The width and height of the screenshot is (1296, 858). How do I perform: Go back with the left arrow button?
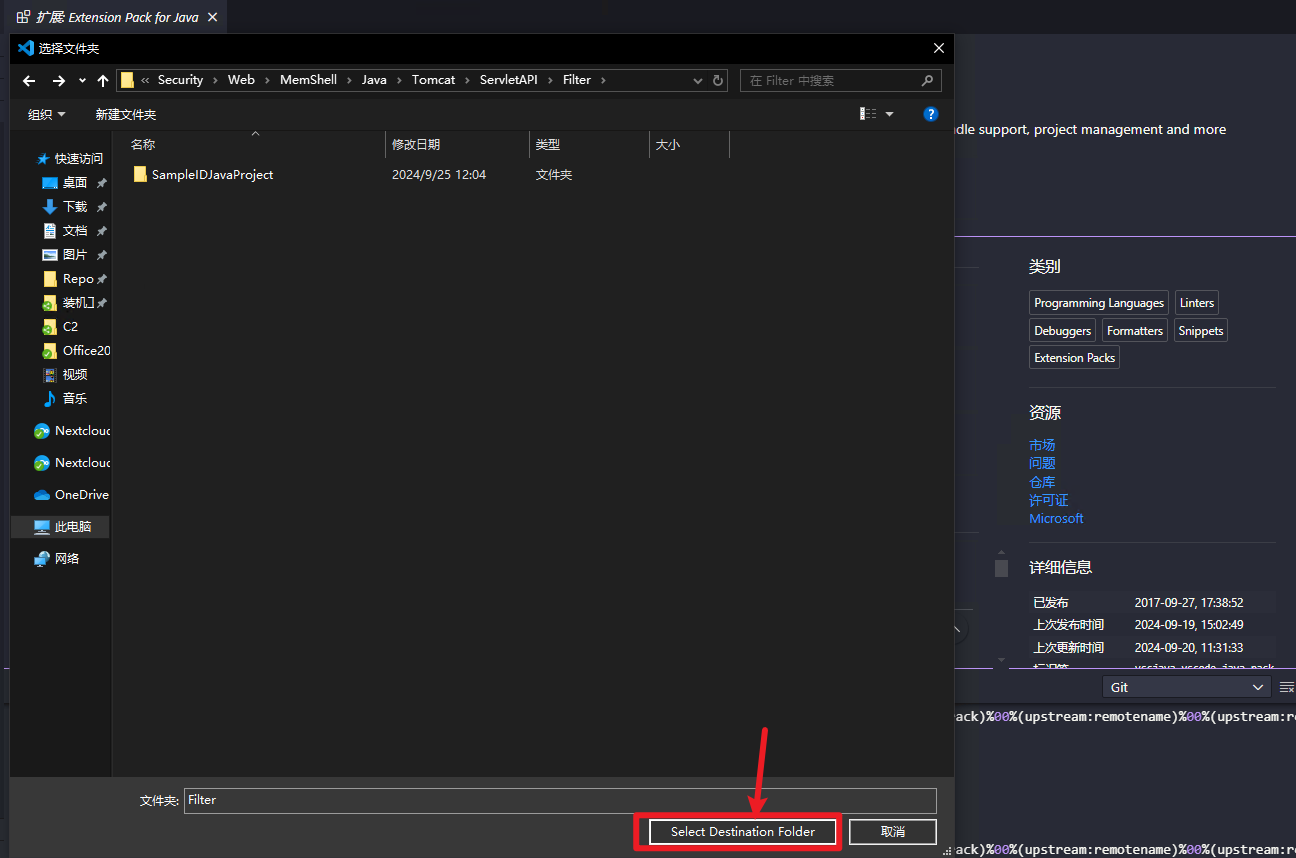coord(29,81)
